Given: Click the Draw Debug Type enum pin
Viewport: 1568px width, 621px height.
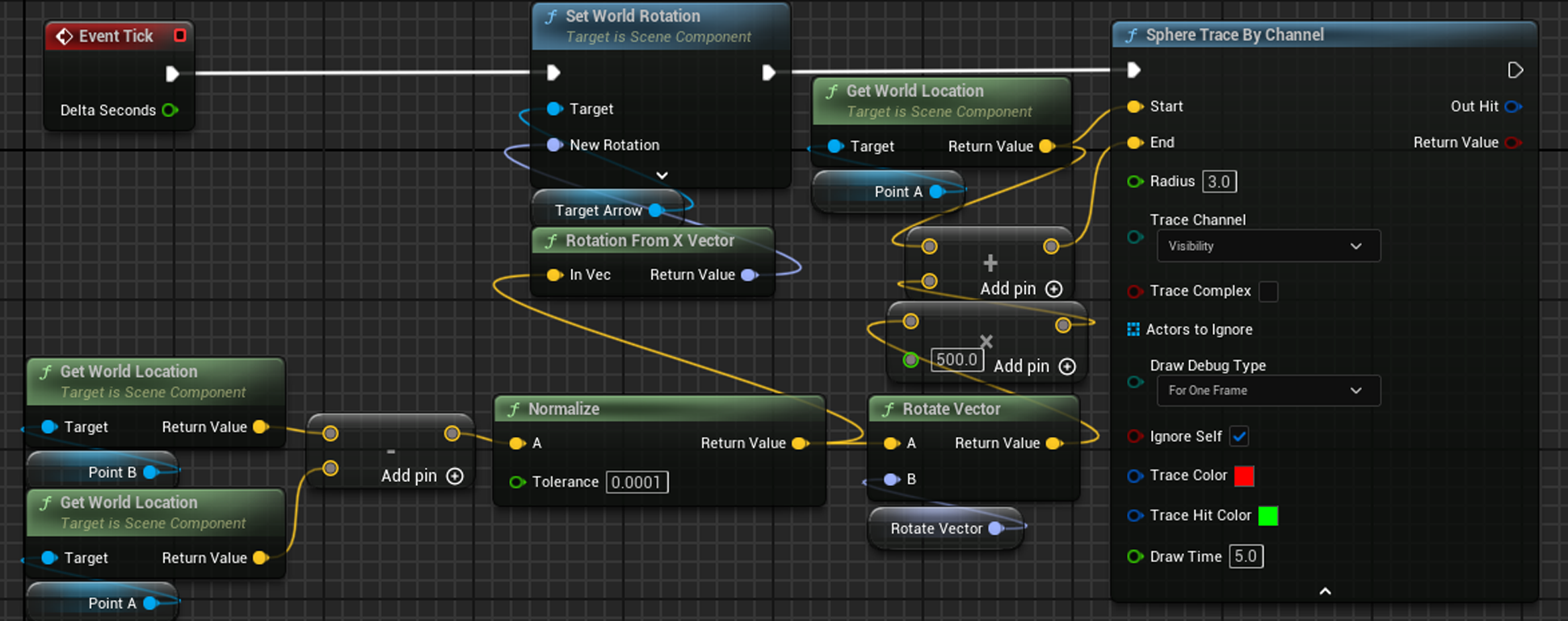Looking at the screenshot, I should 1135,382.
